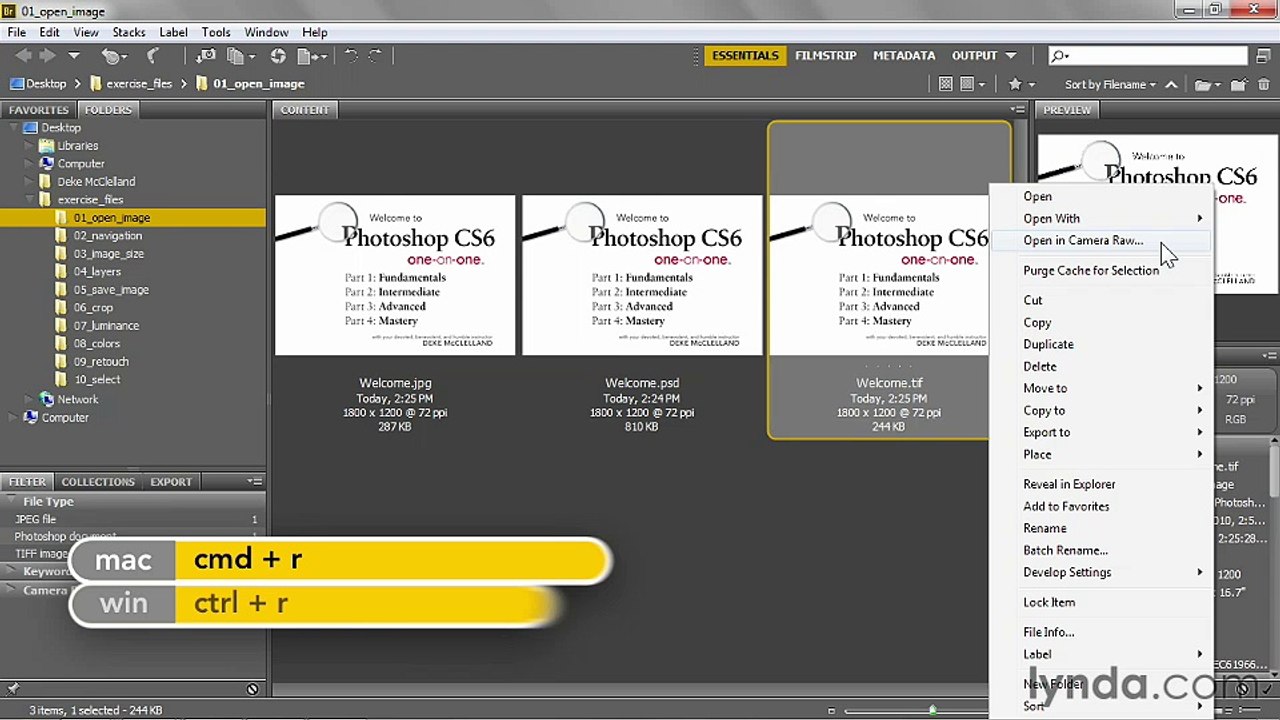Select Reveal in Explorer menu entry
The image size is (1280, 720).
[1069, 484]
